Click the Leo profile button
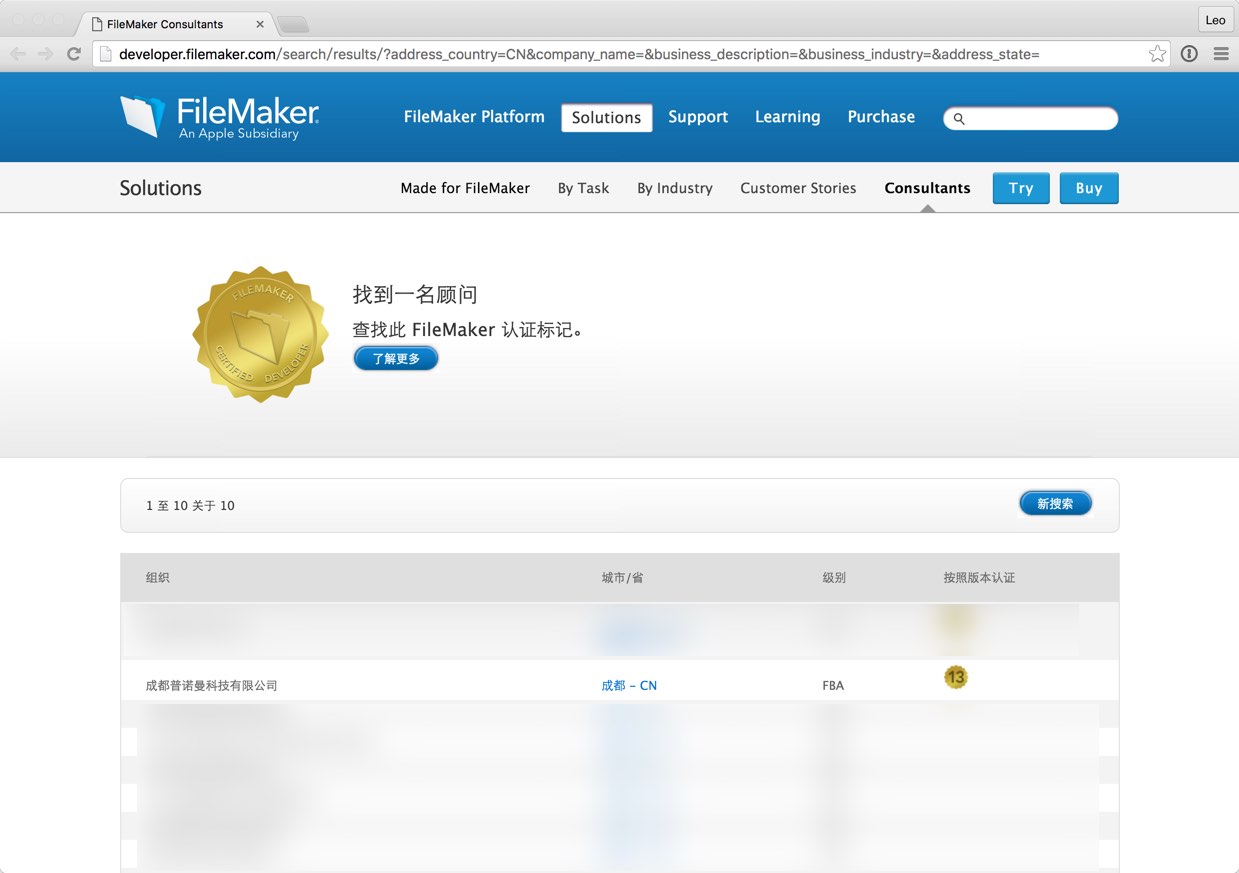This screenshot has width=1239, height=873. click(1215, 20)
